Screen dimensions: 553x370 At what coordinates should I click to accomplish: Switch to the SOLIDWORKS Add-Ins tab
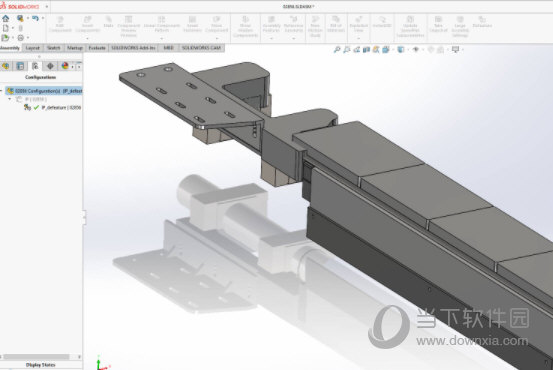pyautogui.click(x=133, y=48)
